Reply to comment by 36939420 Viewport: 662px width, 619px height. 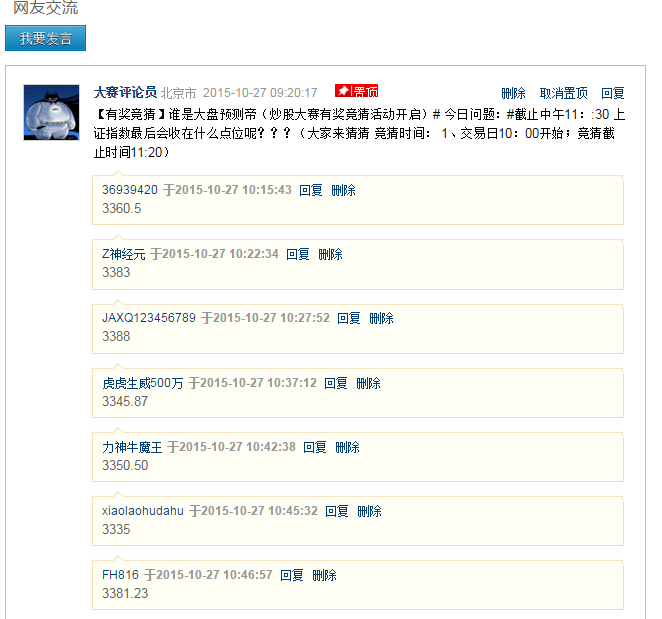pos(311,190)
